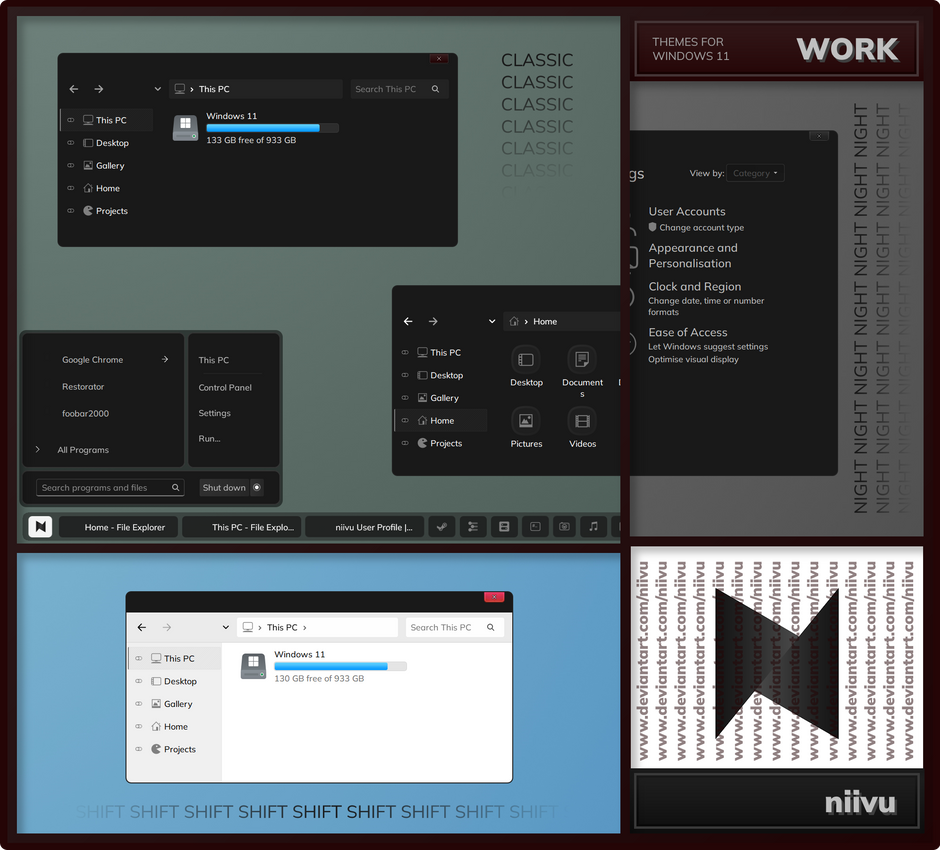Open This PC from start menu right column
Screen dimensions: 940x850
[x=213, y=360]
